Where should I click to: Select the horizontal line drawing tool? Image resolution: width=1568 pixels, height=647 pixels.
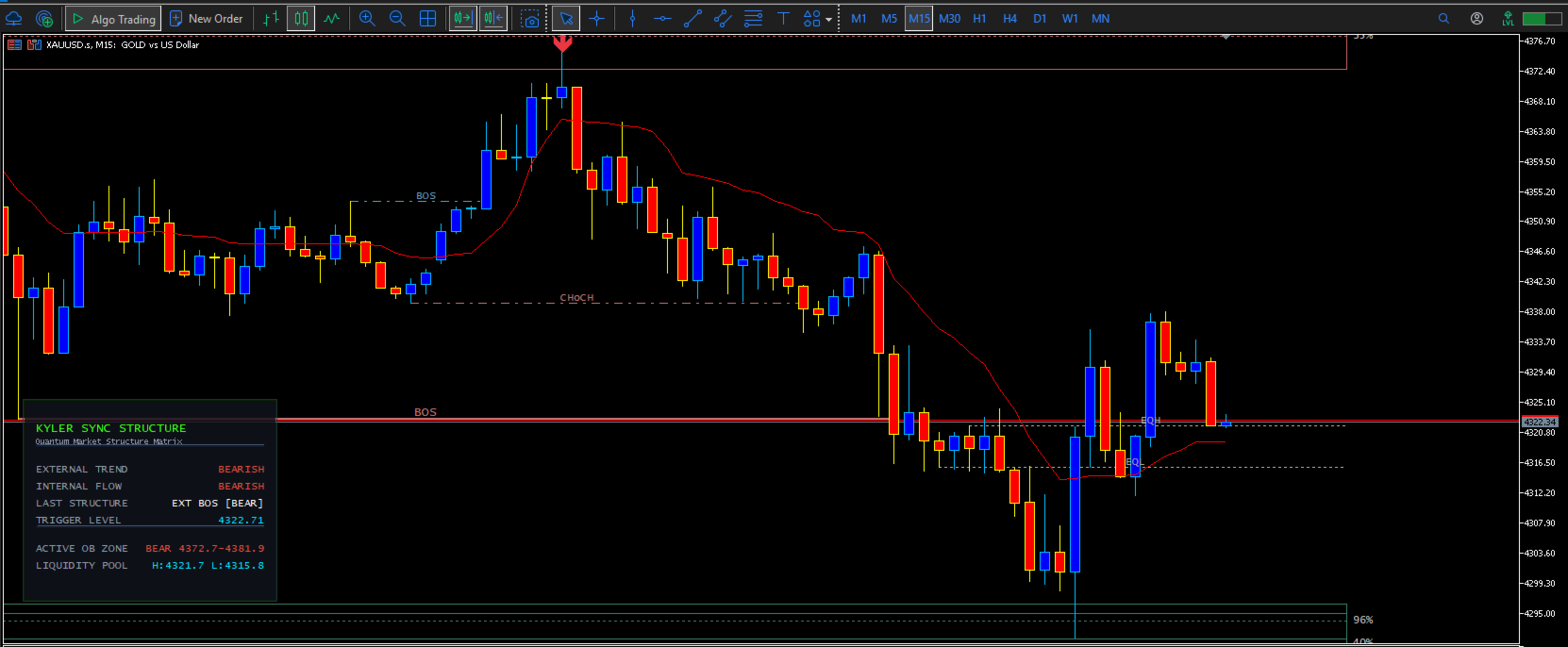(x=662, y=18)
